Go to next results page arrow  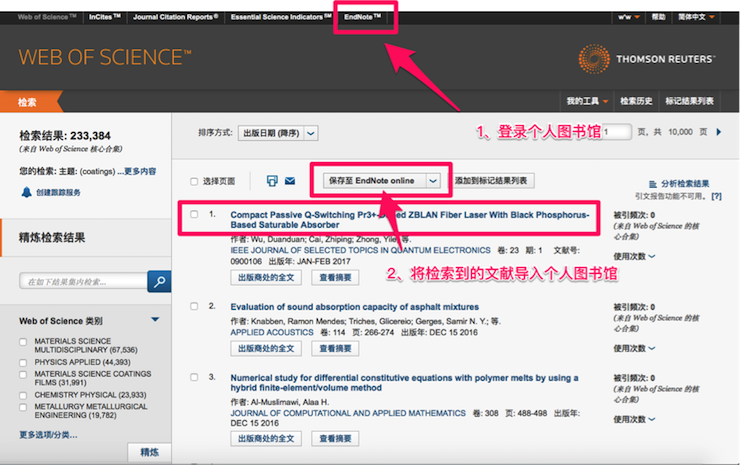(x=718, y=132)
